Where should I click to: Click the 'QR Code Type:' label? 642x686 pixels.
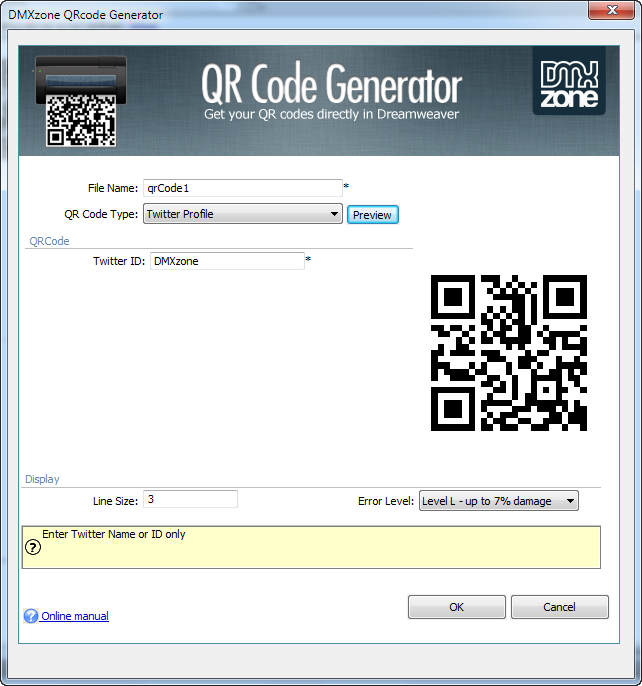point(101,214)
